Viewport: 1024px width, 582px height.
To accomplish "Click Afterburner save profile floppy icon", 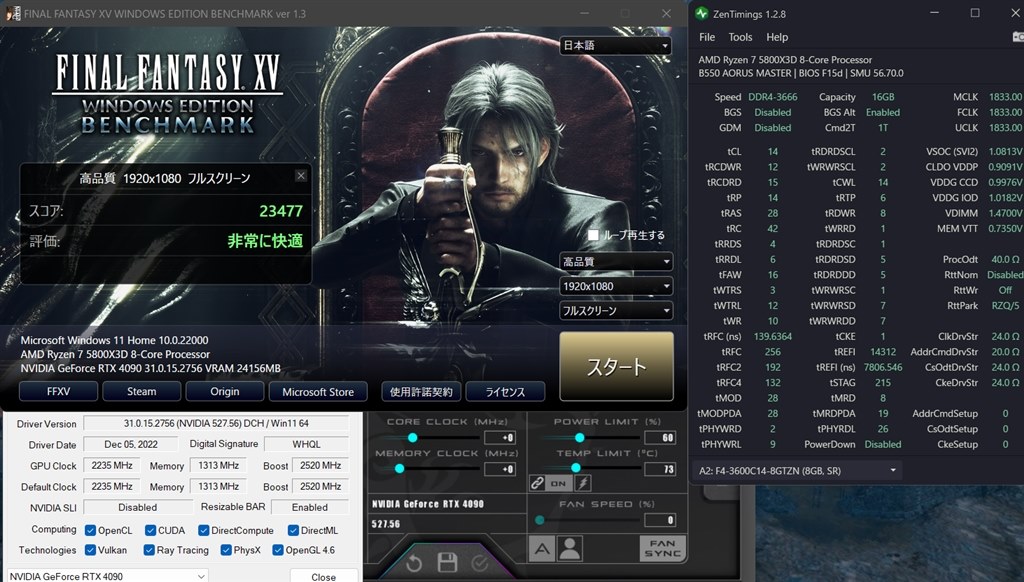I will (447, 562).
